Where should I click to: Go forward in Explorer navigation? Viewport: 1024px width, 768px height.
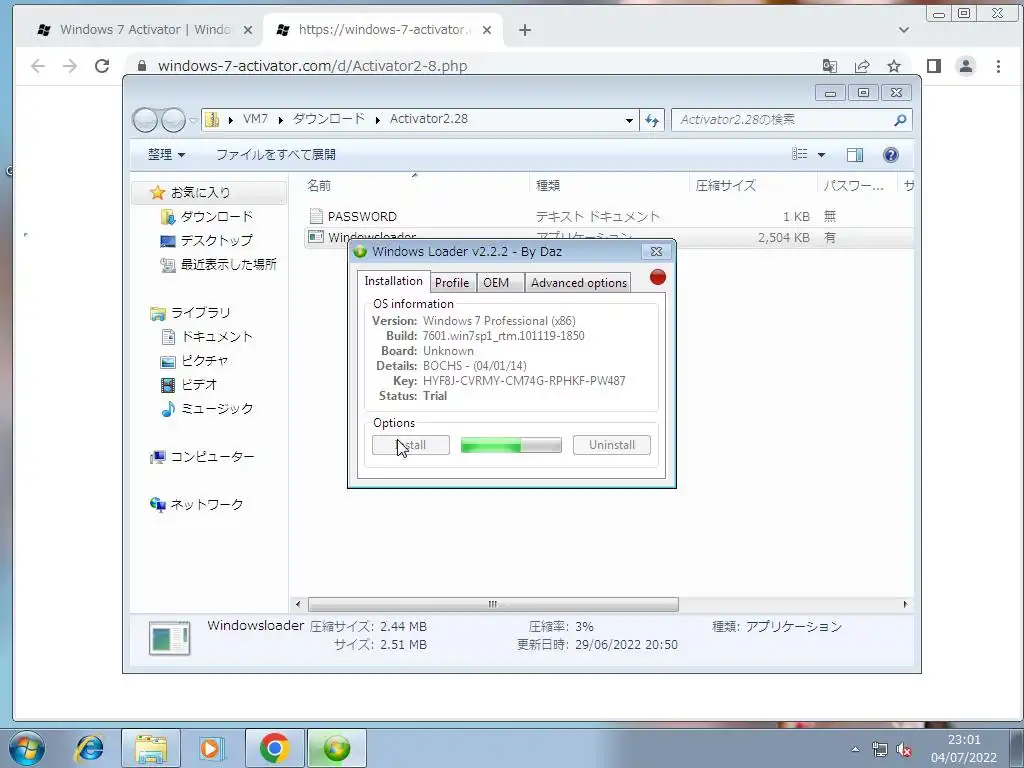[x=173, y=120]
